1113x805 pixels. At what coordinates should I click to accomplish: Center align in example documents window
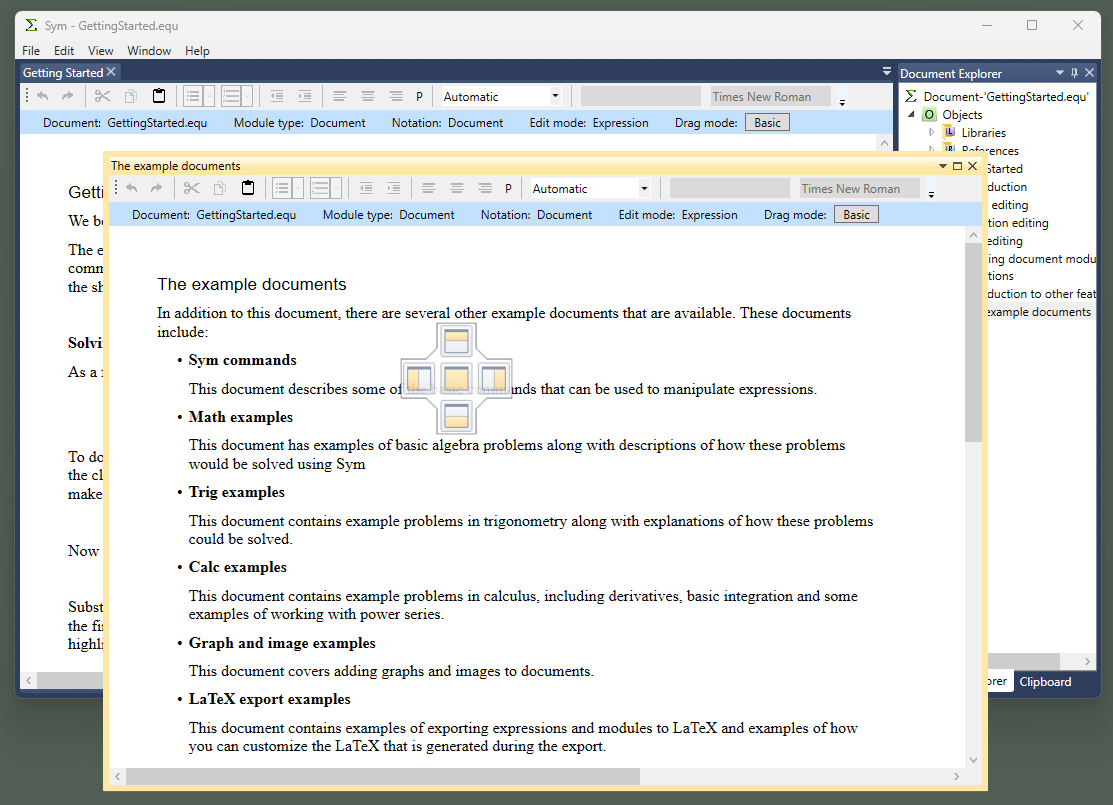pos(456,188)
